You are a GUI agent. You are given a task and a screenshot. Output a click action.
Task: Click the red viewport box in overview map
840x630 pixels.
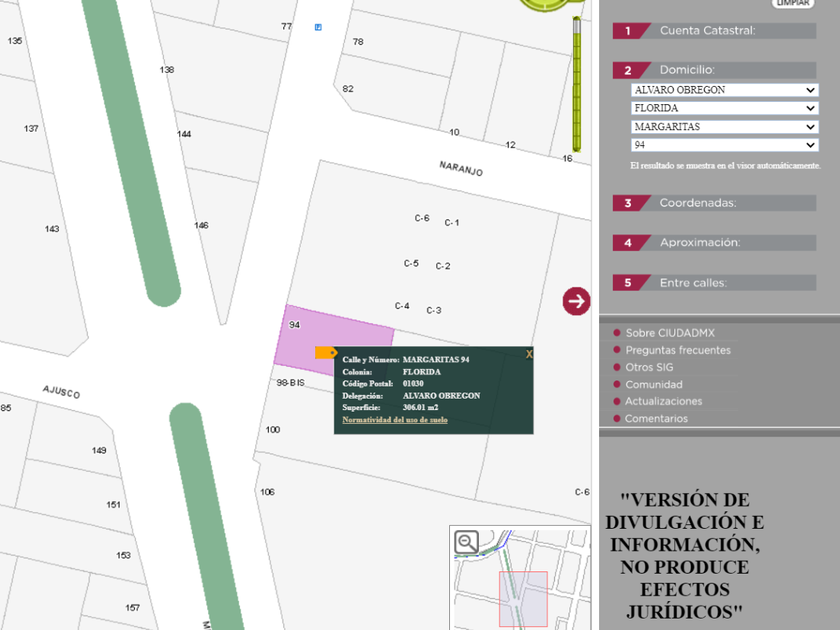tap(523, 599)
